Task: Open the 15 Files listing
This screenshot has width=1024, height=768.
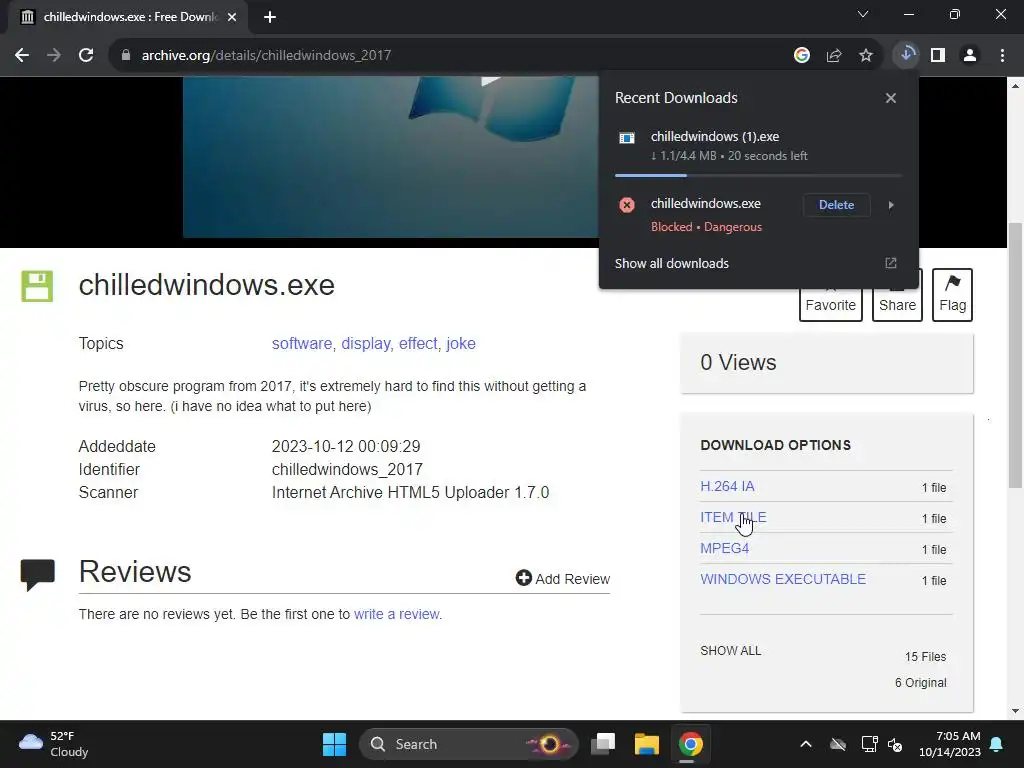Action: pos(925,657)
